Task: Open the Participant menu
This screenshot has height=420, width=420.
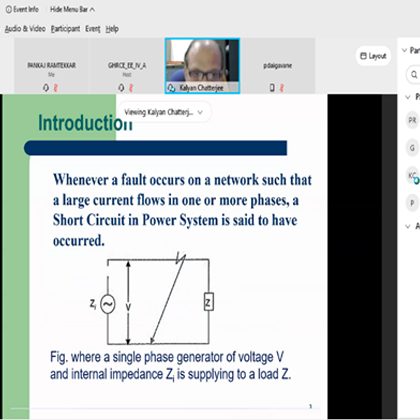Action: click(x=65, y=29)
